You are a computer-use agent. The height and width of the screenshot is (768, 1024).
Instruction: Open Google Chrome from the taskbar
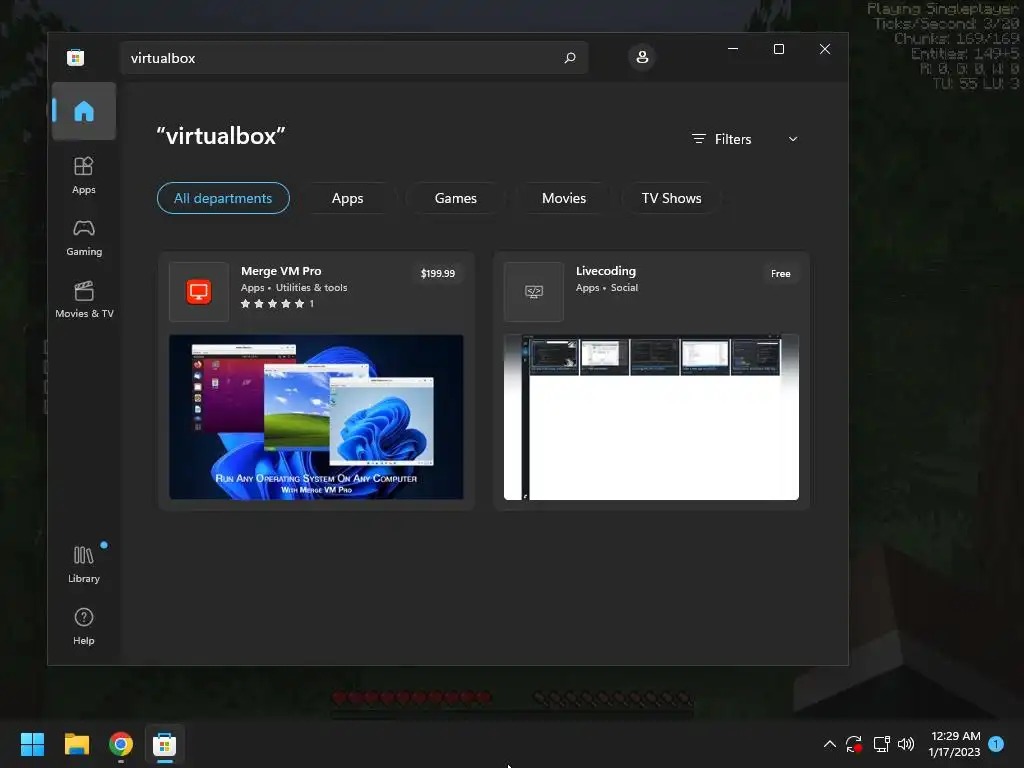click(121, 744)
